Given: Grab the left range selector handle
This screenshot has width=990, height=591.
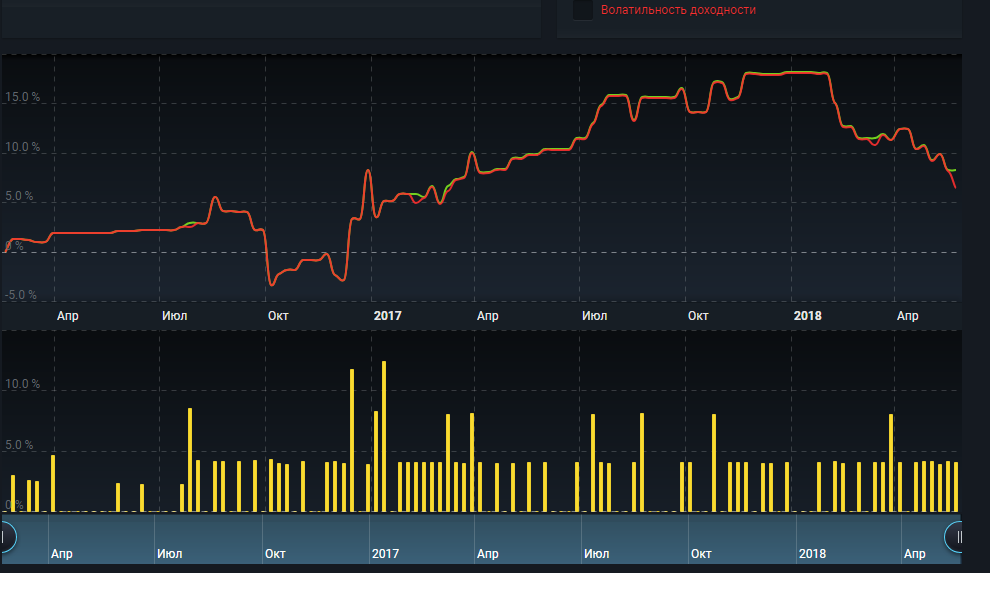Looking at the screenshot, I should [x=5, y=537].
